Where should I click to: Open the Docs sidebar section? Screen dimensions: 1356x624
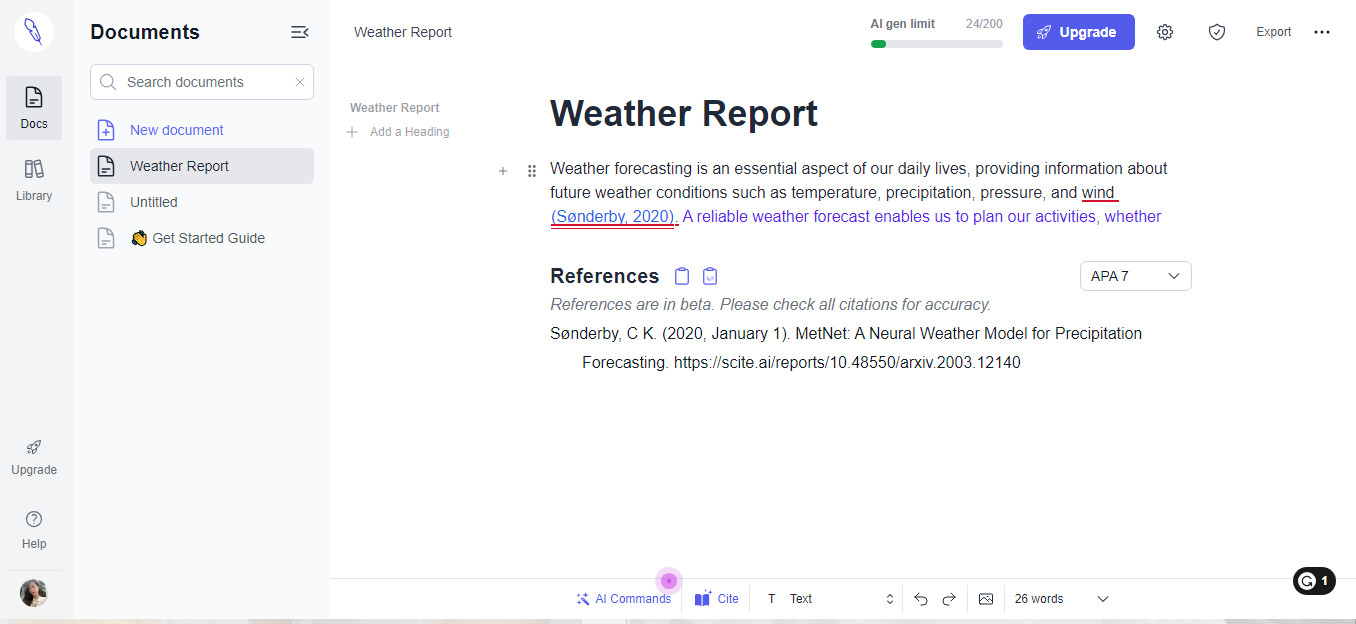click(34, 108)
